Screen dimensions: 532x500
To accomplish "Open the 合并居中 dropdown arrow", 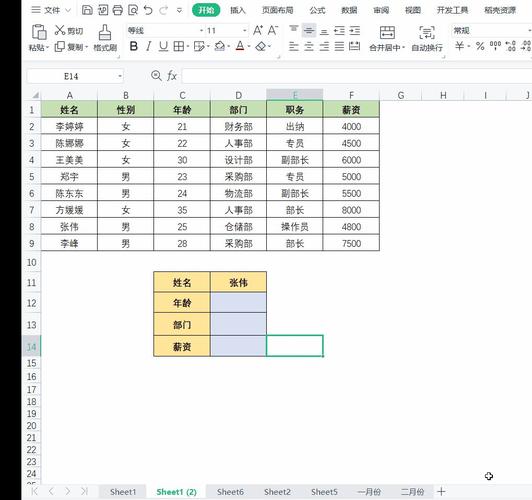I will [403, 47].
